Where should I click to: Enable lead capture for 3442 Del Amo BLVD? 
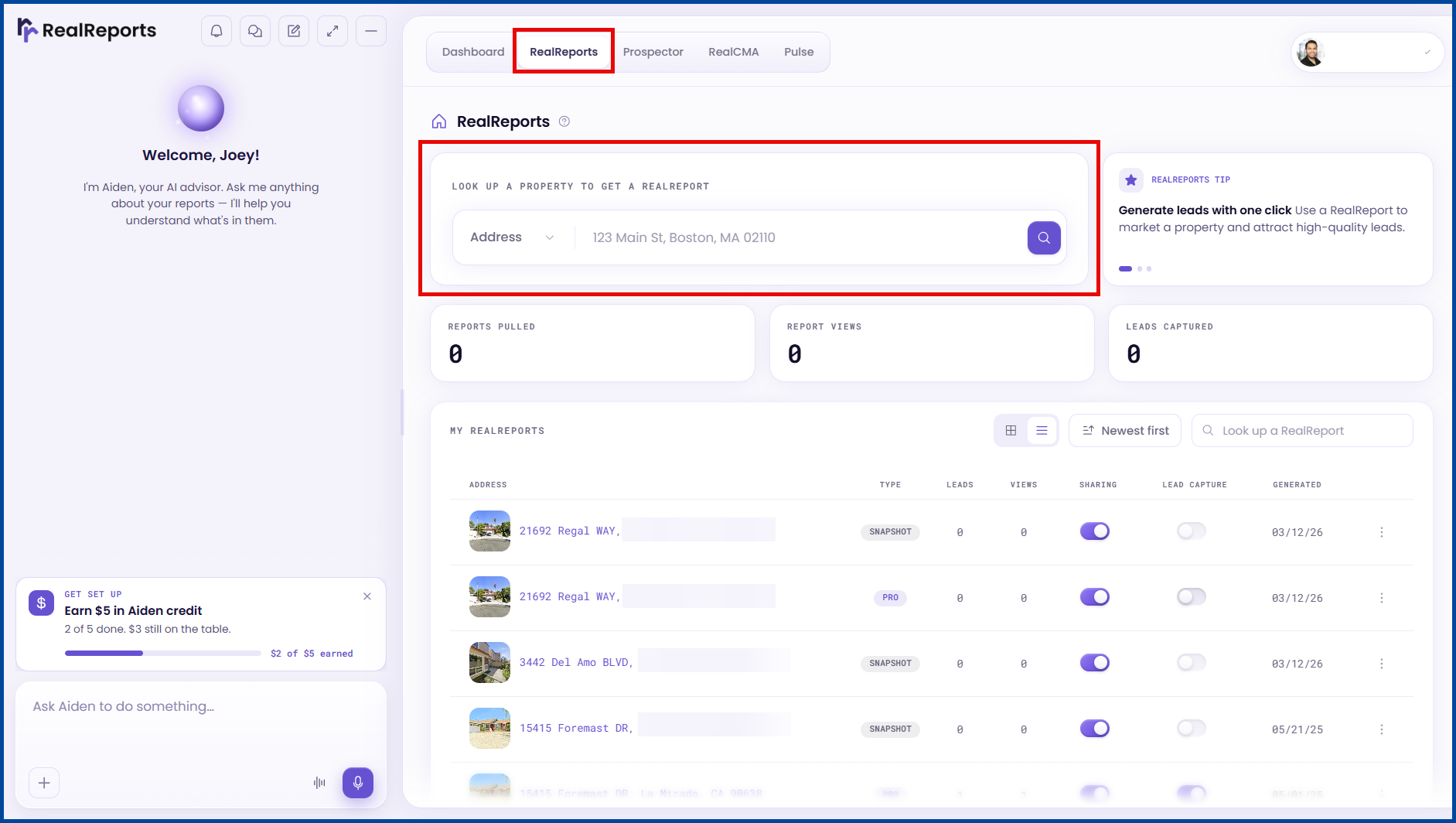coord(1192,663)
